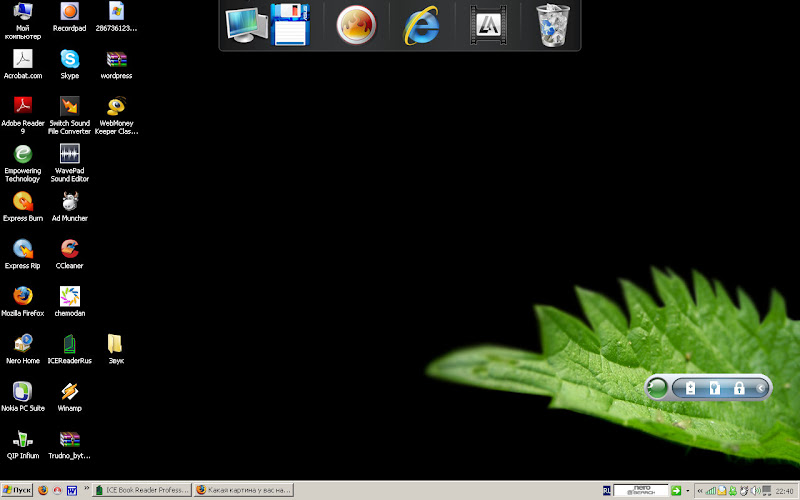Open Mozilla Firefox desktop shortcut
This screenshot has height=500, width=800.
(23, 298)
